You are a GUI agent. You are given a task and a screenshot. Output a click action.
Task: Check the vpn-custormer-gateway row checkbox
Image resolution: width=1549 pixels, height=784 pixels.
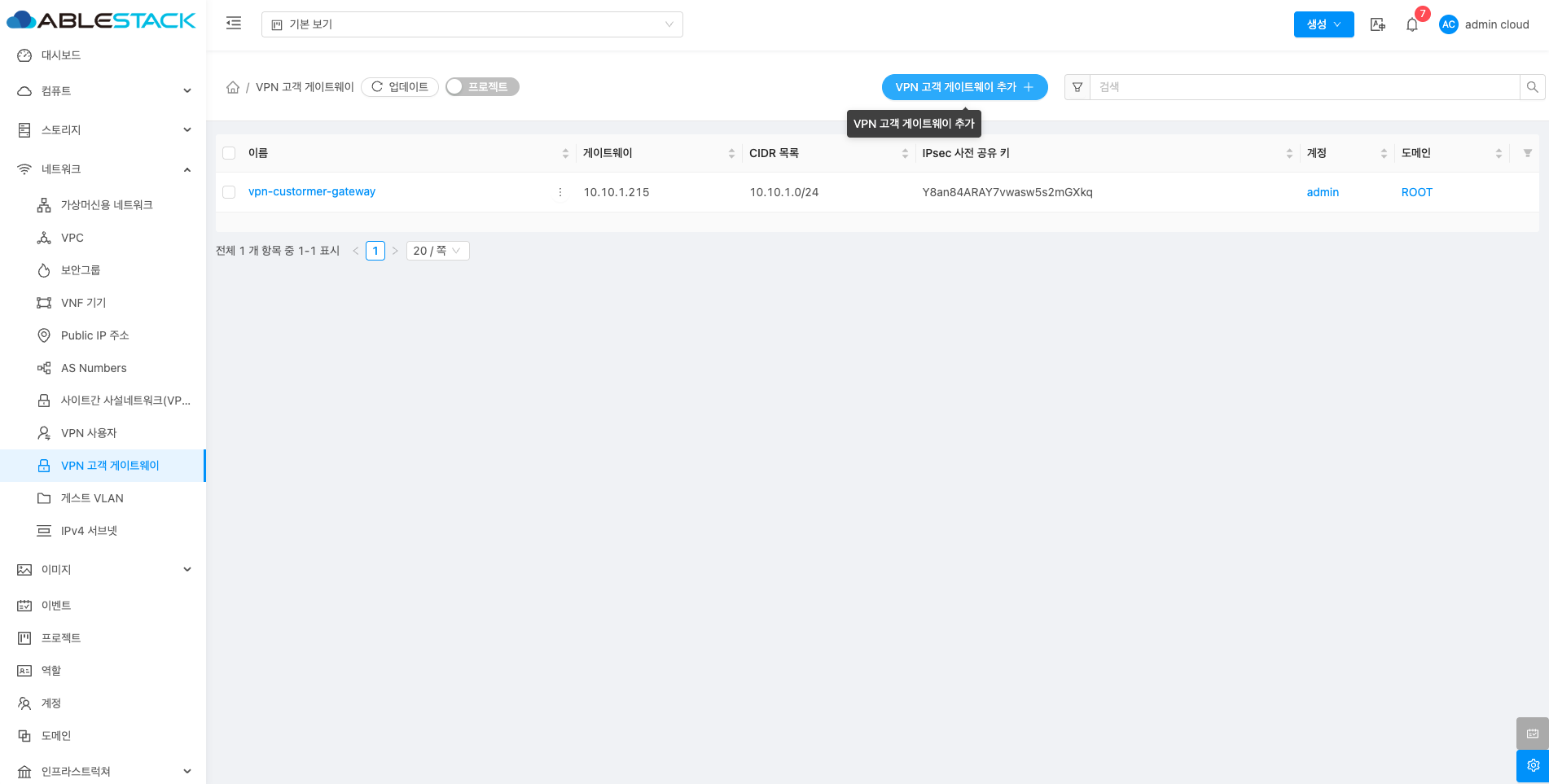tap(229, 192)
